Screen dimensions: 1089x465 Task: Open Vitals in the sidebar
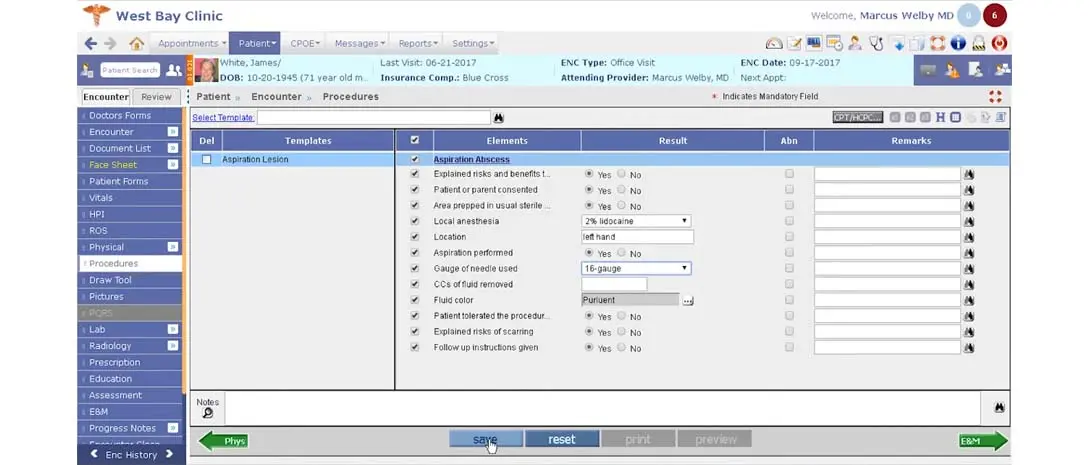pos(130,198)
